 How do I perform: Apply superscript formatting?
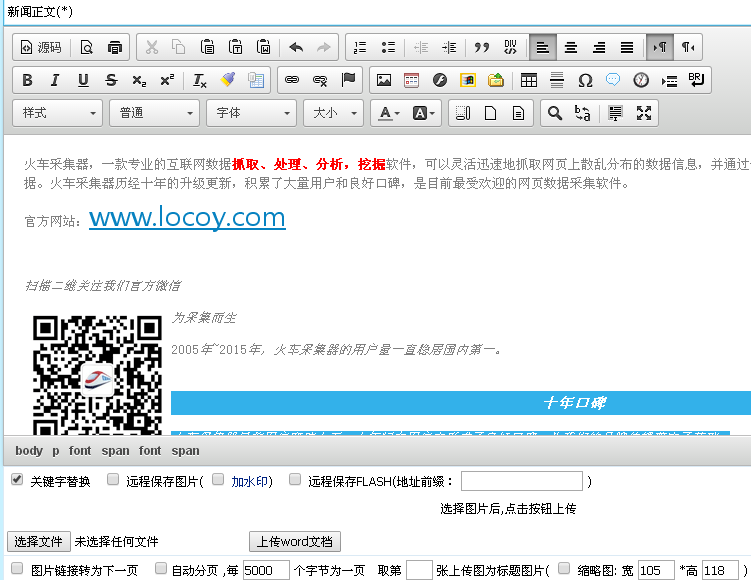pyautogui.click(x=167, y=80)
